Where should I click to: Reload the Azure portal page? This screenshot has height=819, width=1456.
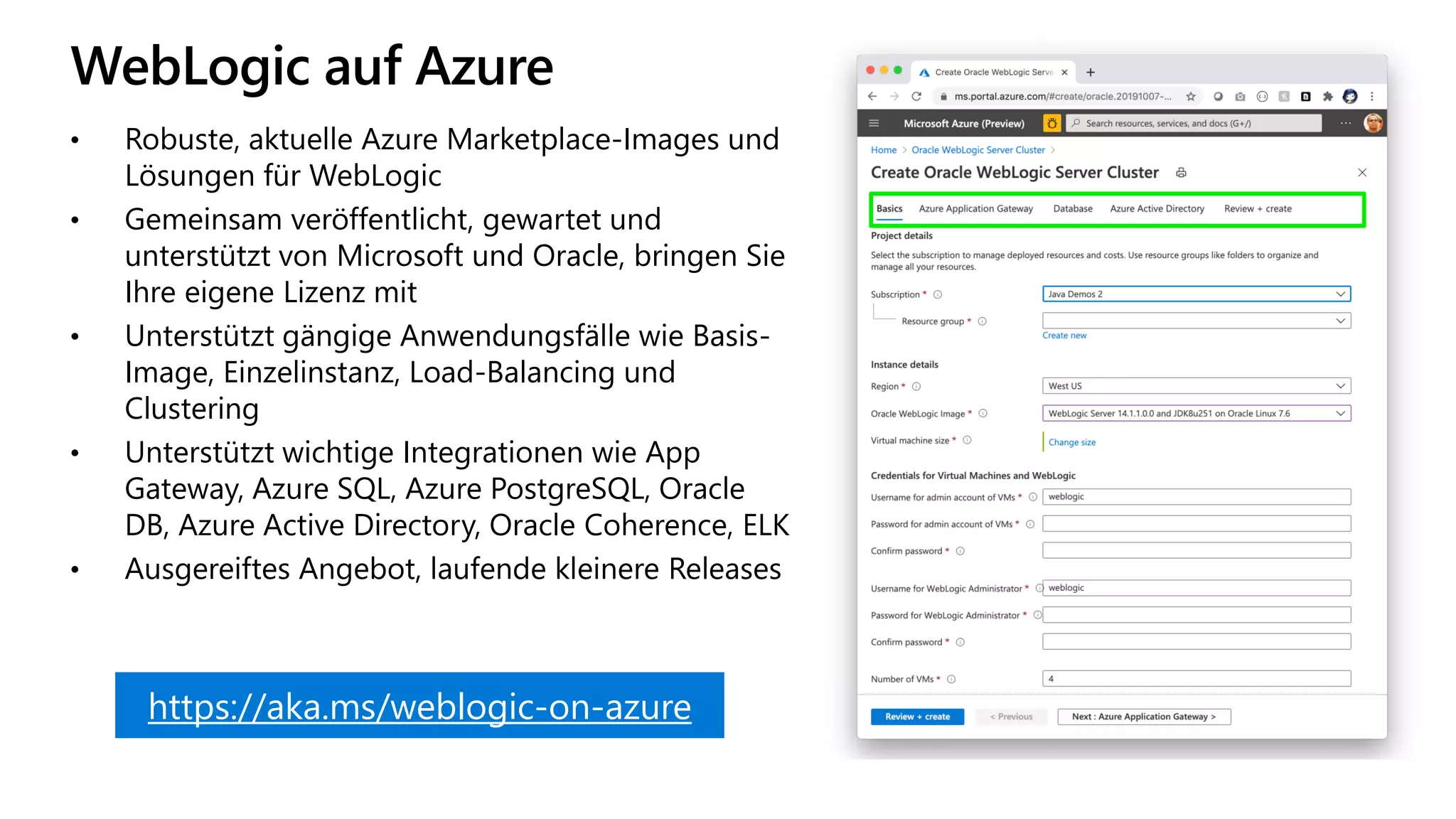coord(916,96)
